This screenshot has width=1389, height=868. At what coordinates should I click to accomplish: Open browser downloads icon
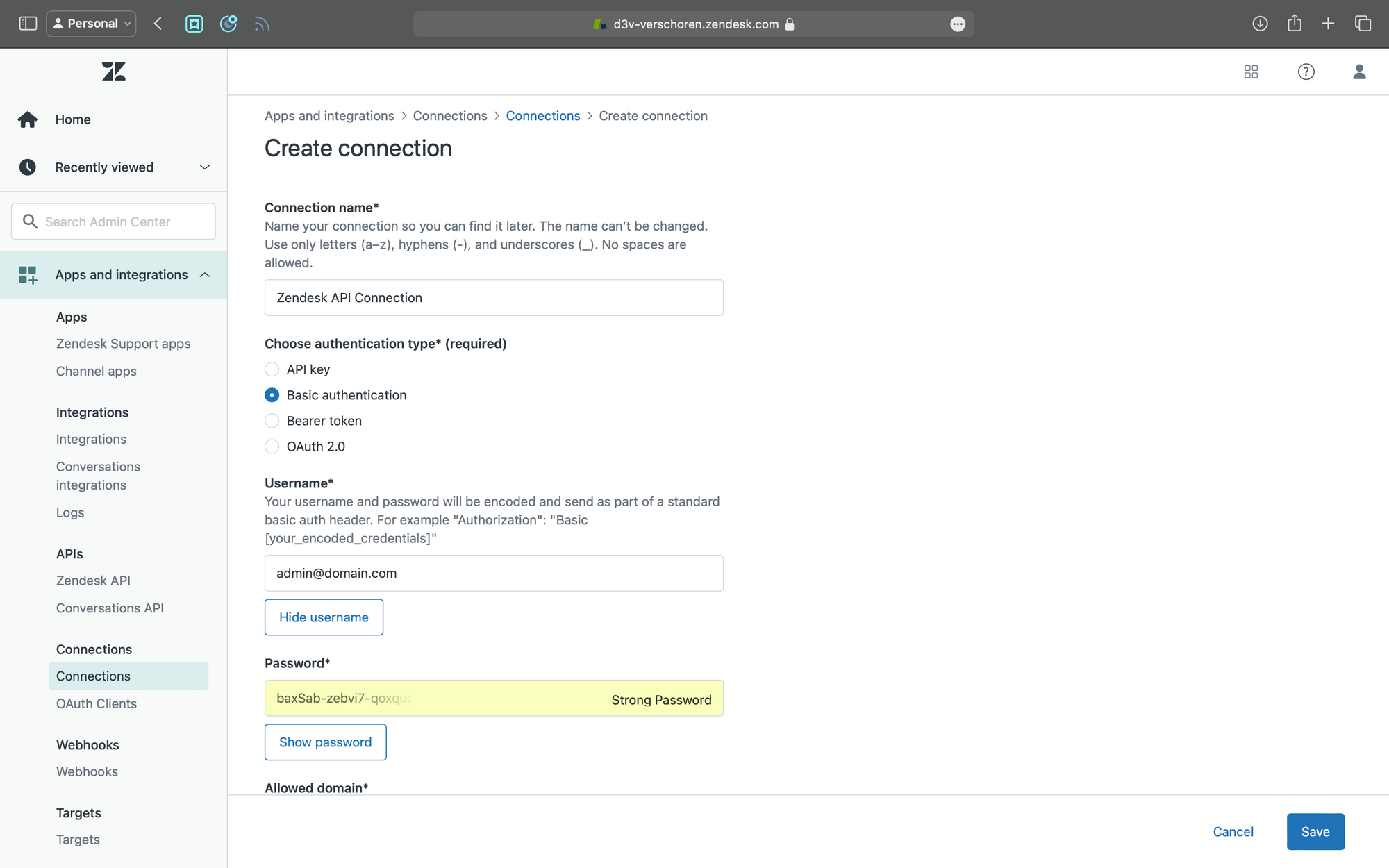pyautogui.click(x=1260, y=24)
